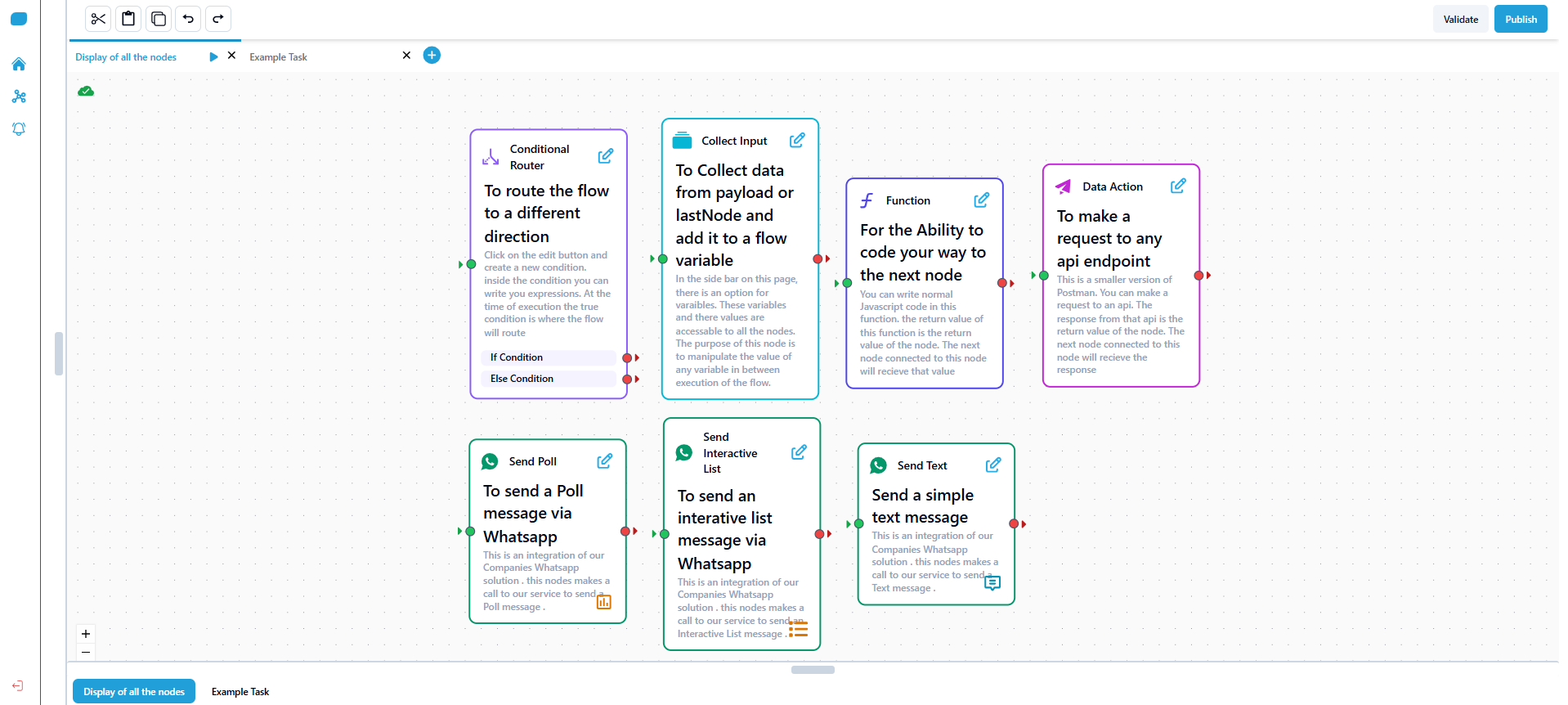Edit the Send Interactive List node
The image size is (1568, 705).
pos(799,452)
